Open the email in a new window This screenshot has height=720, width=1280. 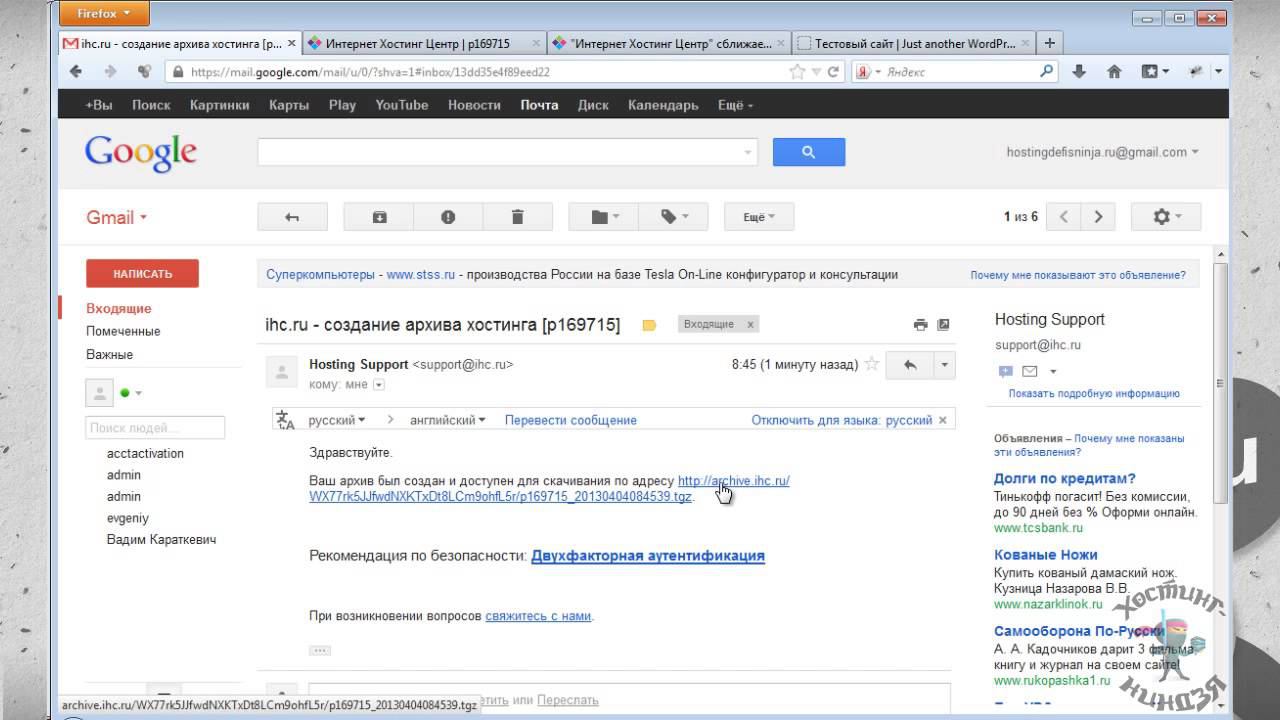tap(942, 324)
